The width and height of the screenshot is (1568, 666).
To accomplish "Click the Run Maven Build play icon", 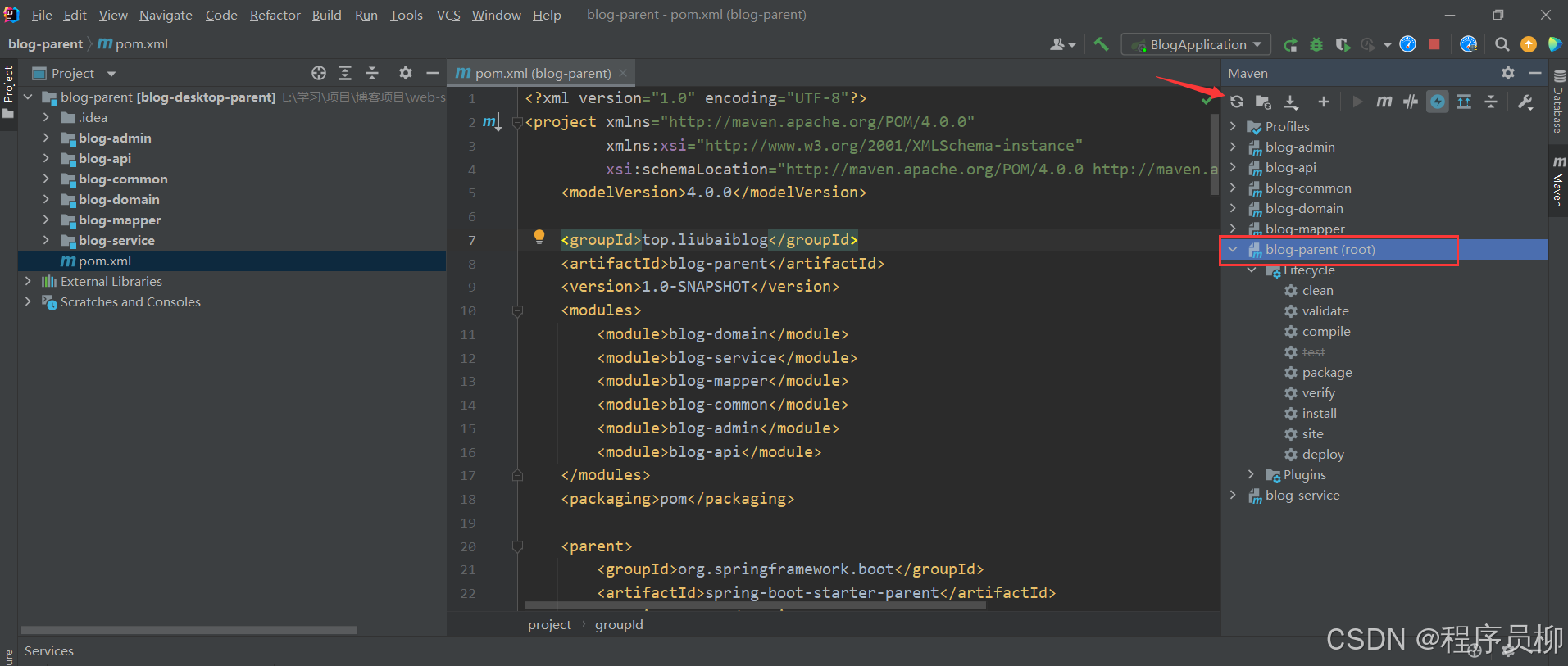I will pyautogui.click(x=1357, y=102).
